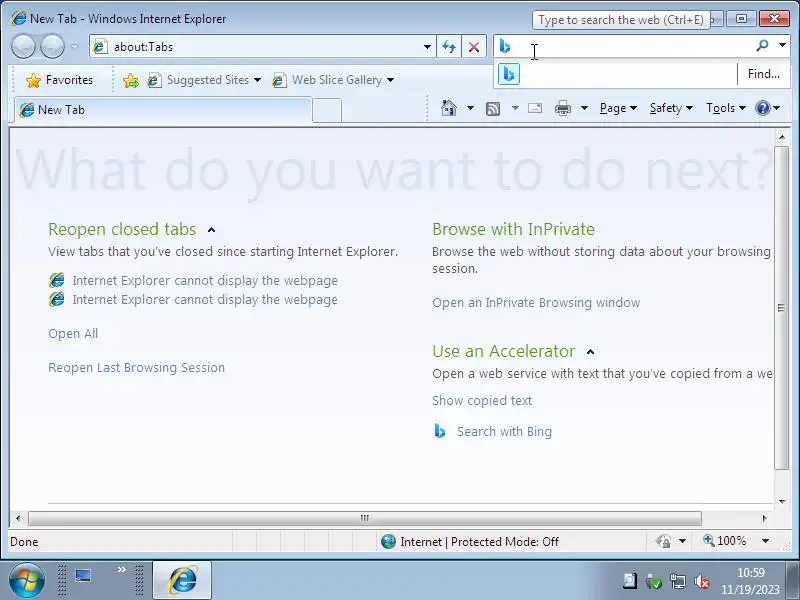Open the Safety menu

pos(671,108)
